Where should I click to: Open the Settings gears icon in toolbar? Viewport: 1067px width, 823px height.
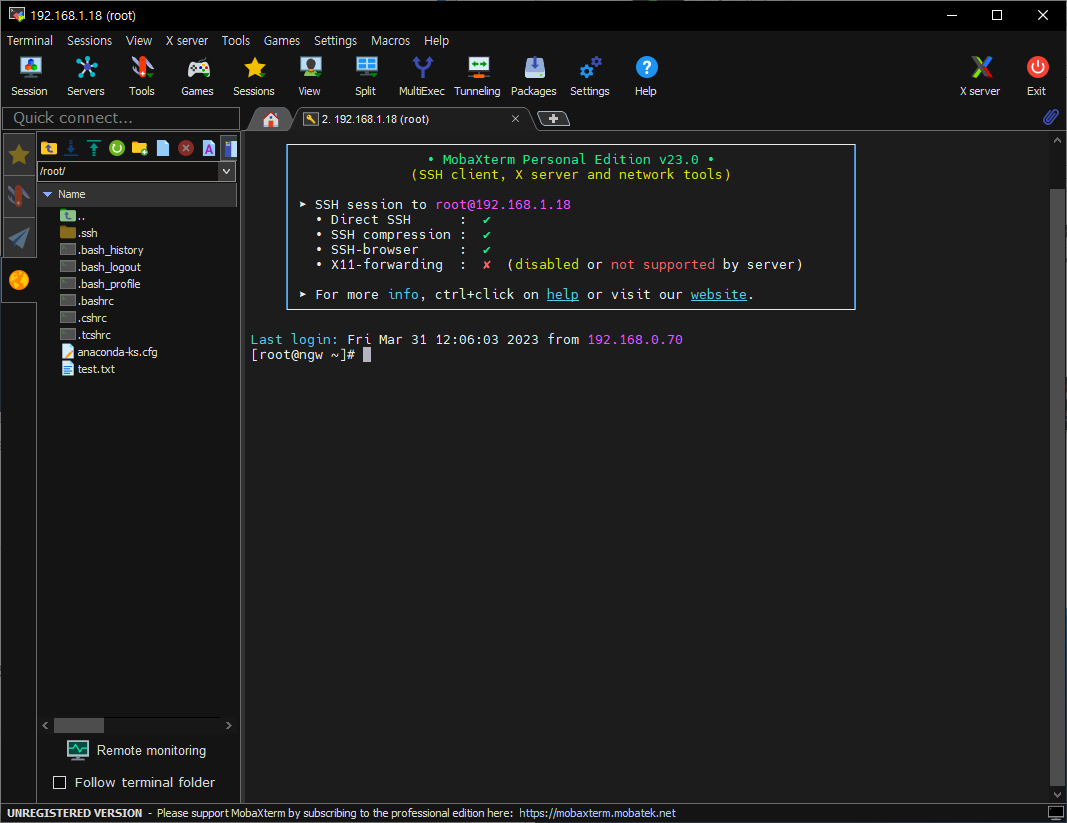coord(590,76)
